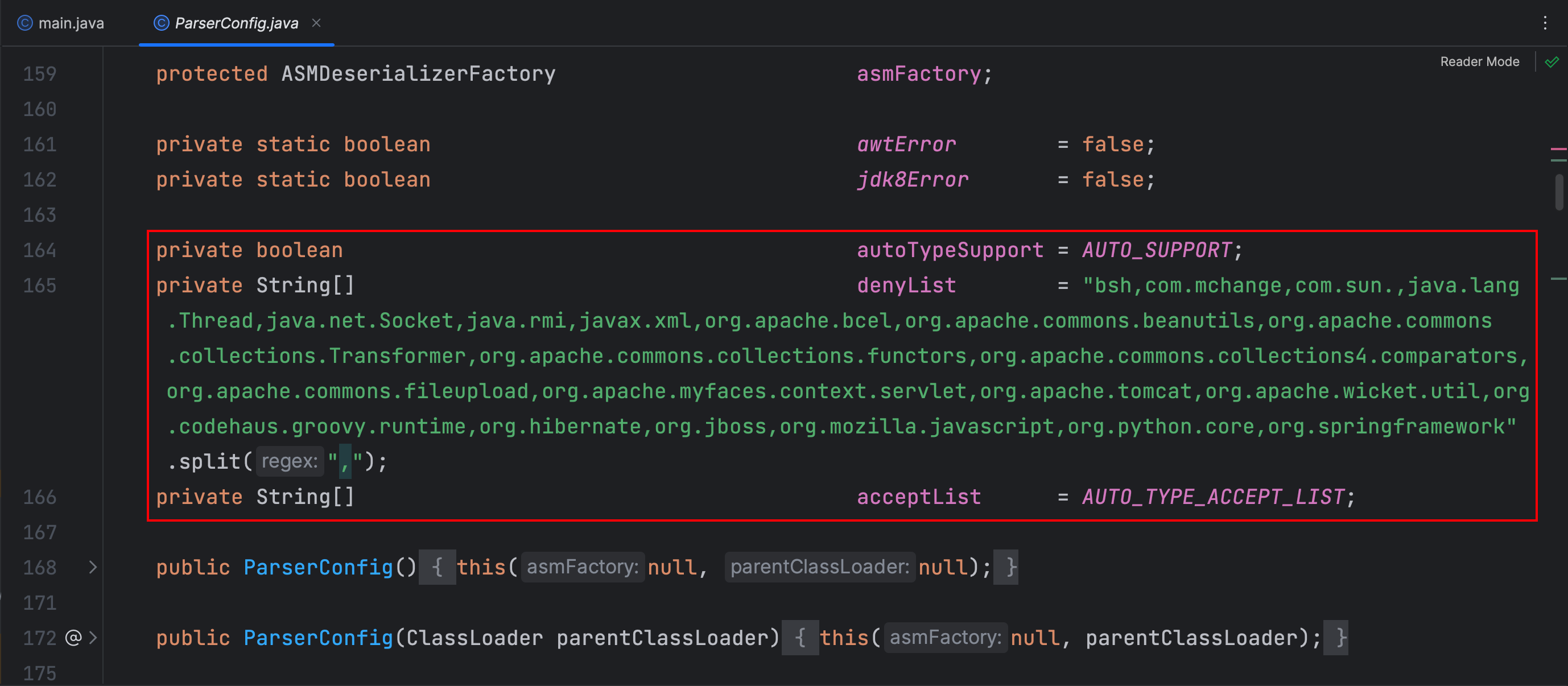
Task: Click the .split method call
Action: (203, 462)
